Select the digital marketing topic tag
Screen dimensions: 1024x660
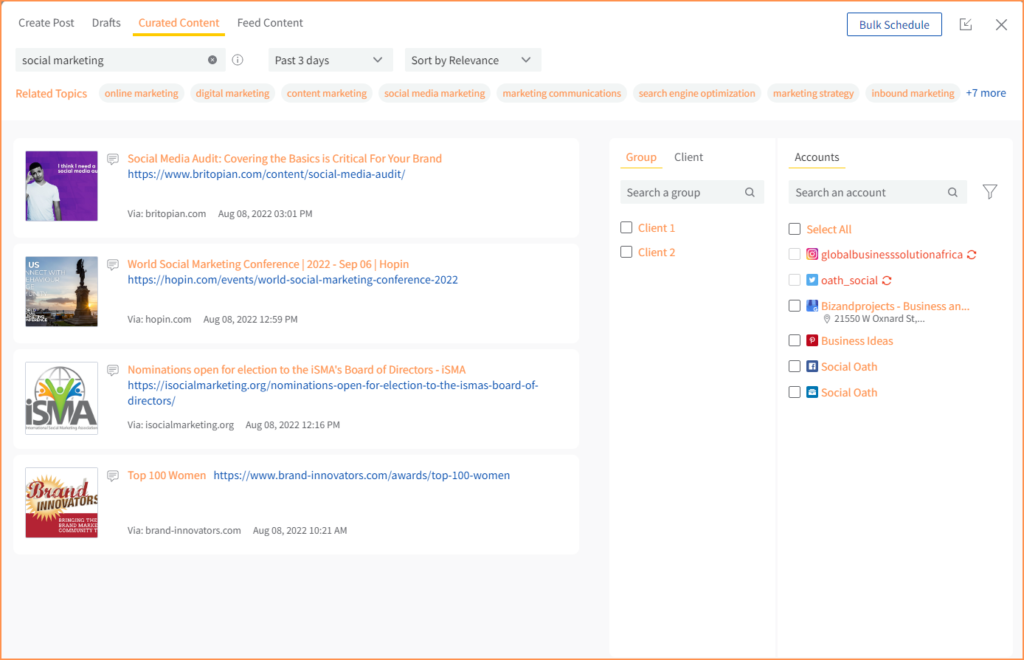point(232,93)
